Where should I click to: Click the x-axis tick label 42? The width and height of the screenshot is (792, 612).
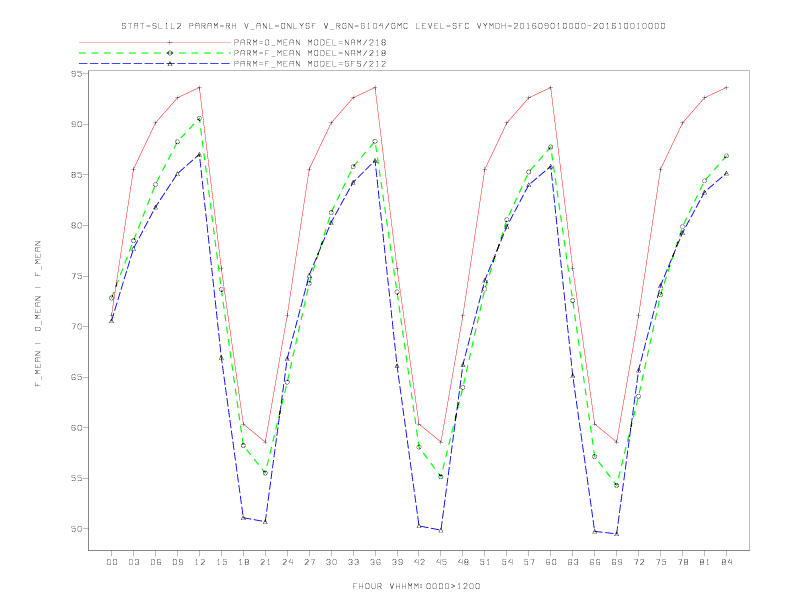click(419, 562)
